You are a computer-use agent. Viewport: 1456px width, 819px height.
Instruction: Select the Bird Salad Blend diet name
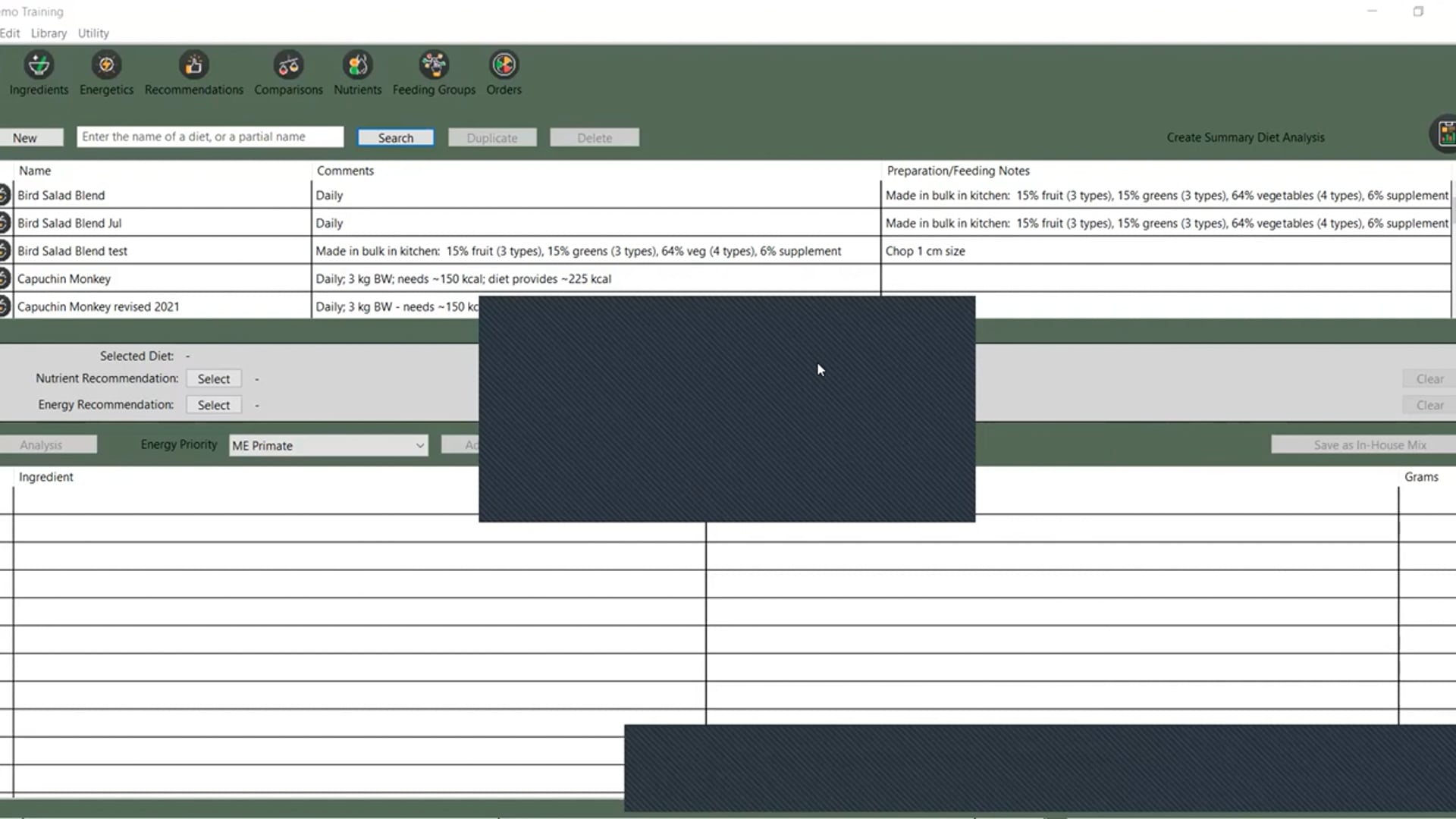61,195
